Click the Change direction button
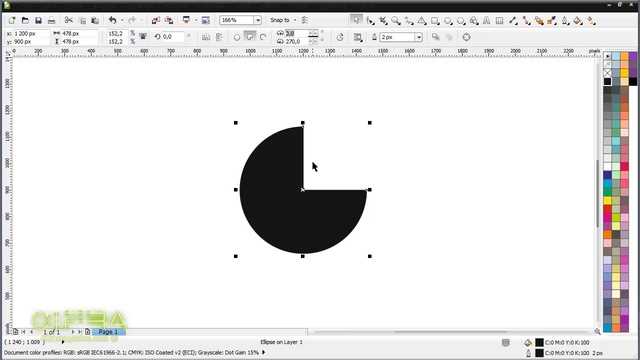 [340, 37]
